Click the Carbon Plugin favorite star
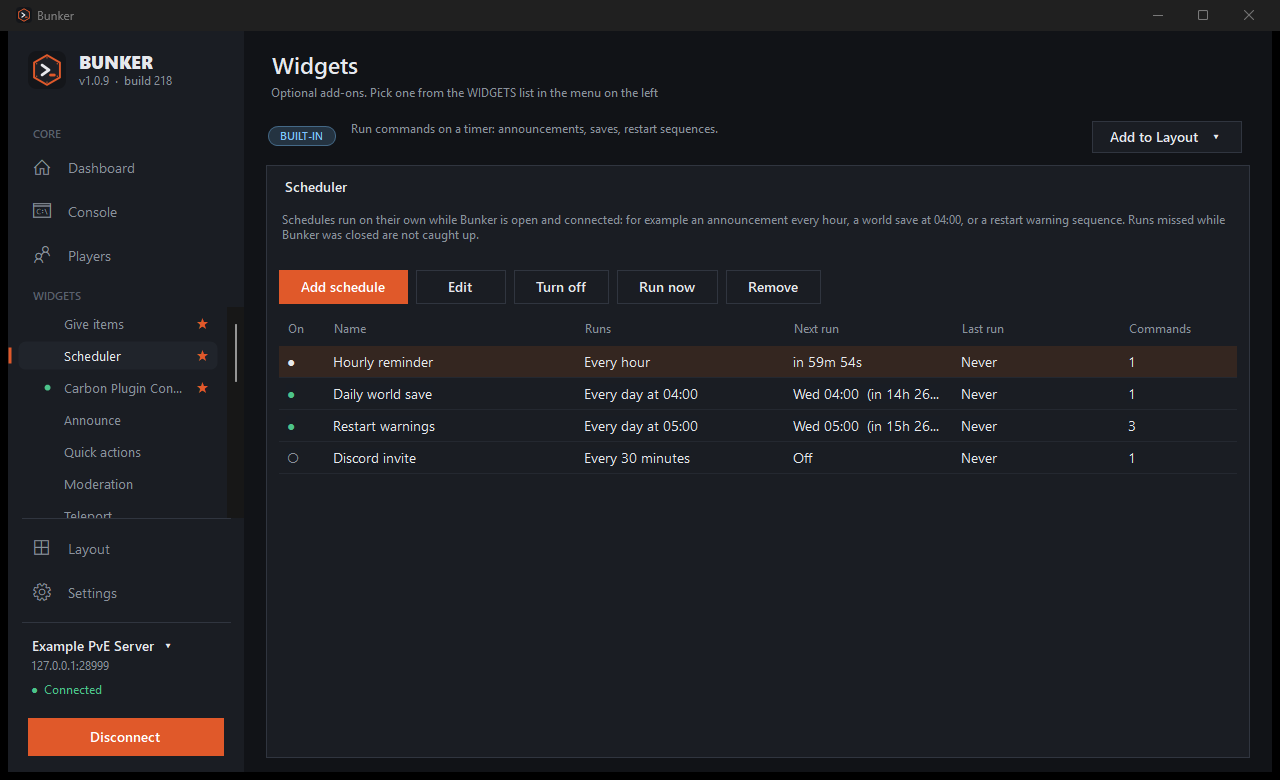The height and width of the screenshot is (780, 1280). coord(202,388)
